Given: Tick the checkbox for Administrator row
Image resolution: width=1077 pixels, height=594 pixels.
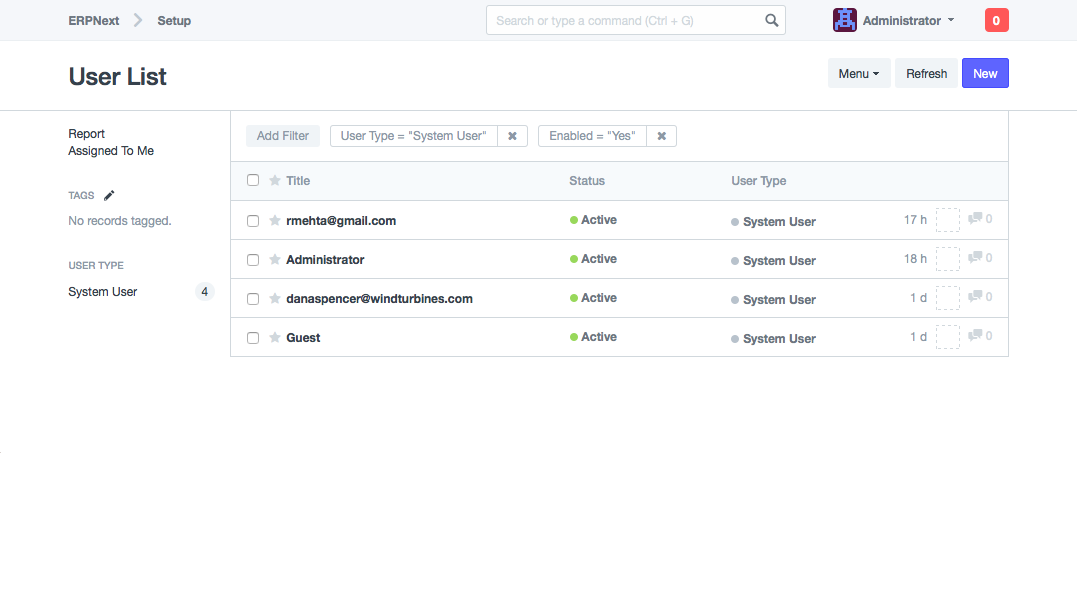Looking at the screenshot, I should click(252, 259).
